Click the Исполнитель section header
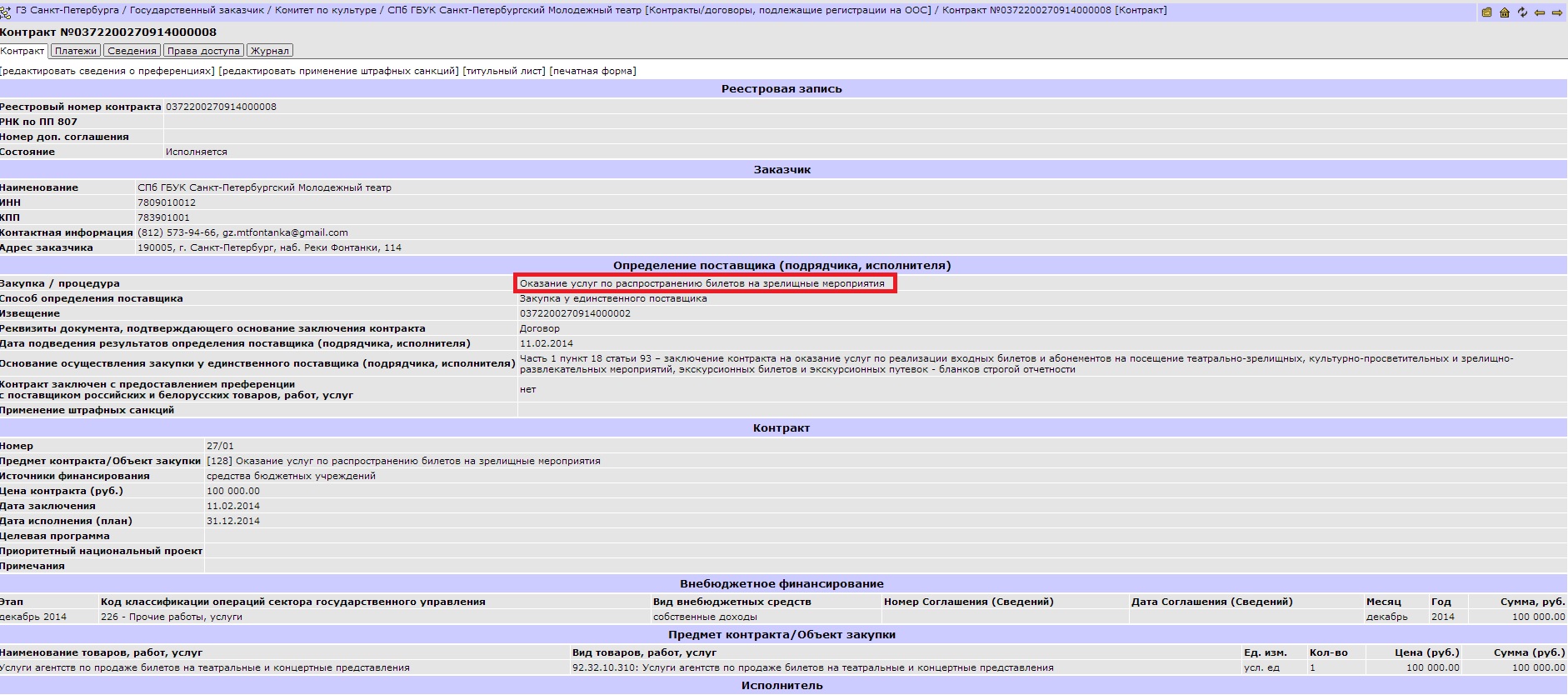The image size is (1568, 695). [x=782, y=685]
